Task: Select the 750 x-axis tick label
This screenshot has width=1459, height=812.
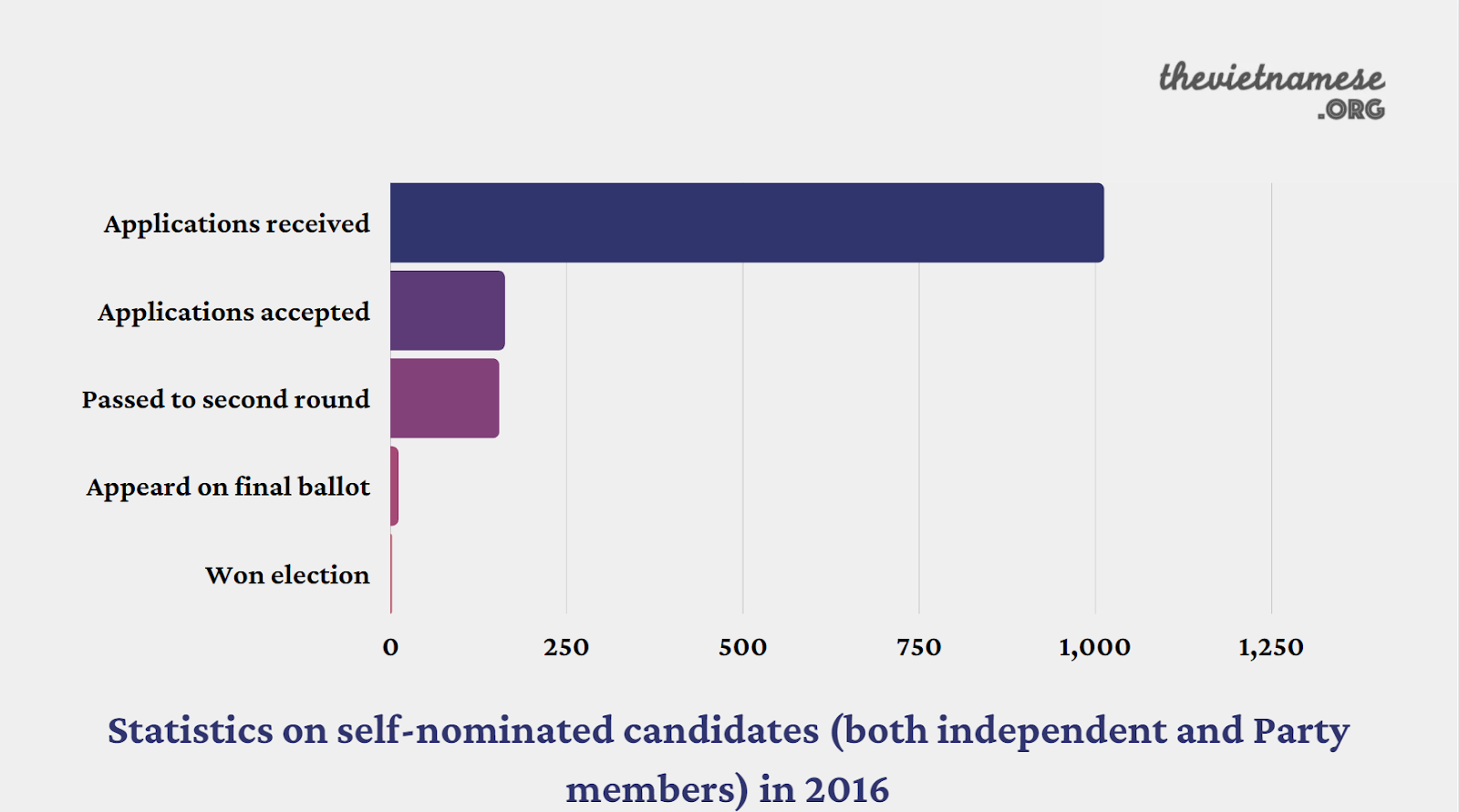Action: click(x=918, y=647)
